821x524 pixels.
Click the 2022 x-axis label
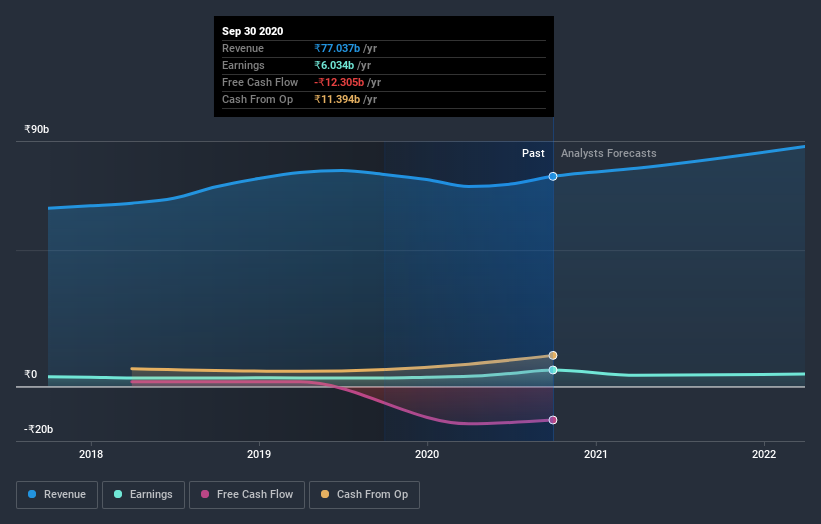[764, 454]
